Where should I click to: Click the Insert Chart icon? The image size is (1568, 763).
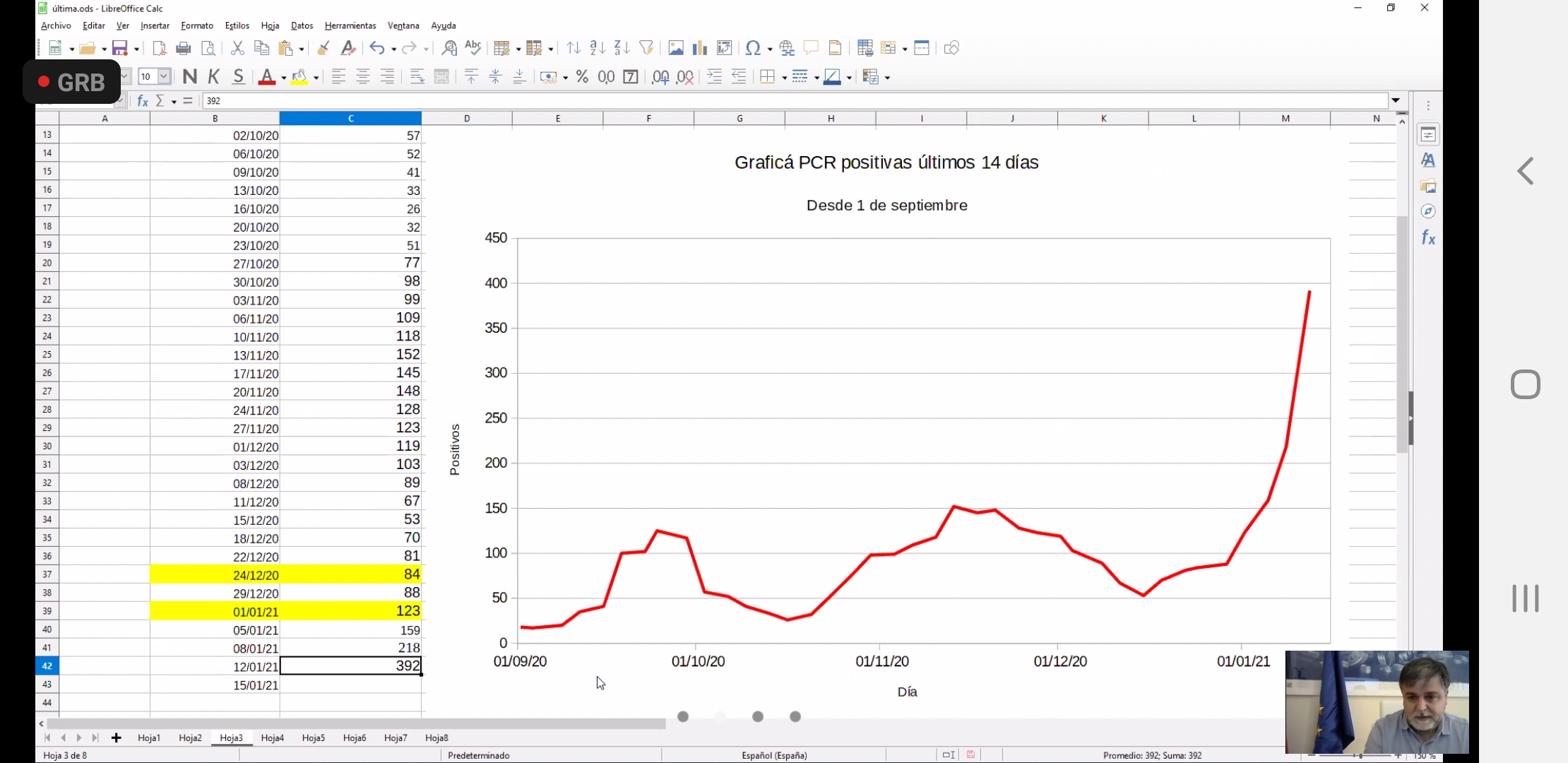pos(699,48)
